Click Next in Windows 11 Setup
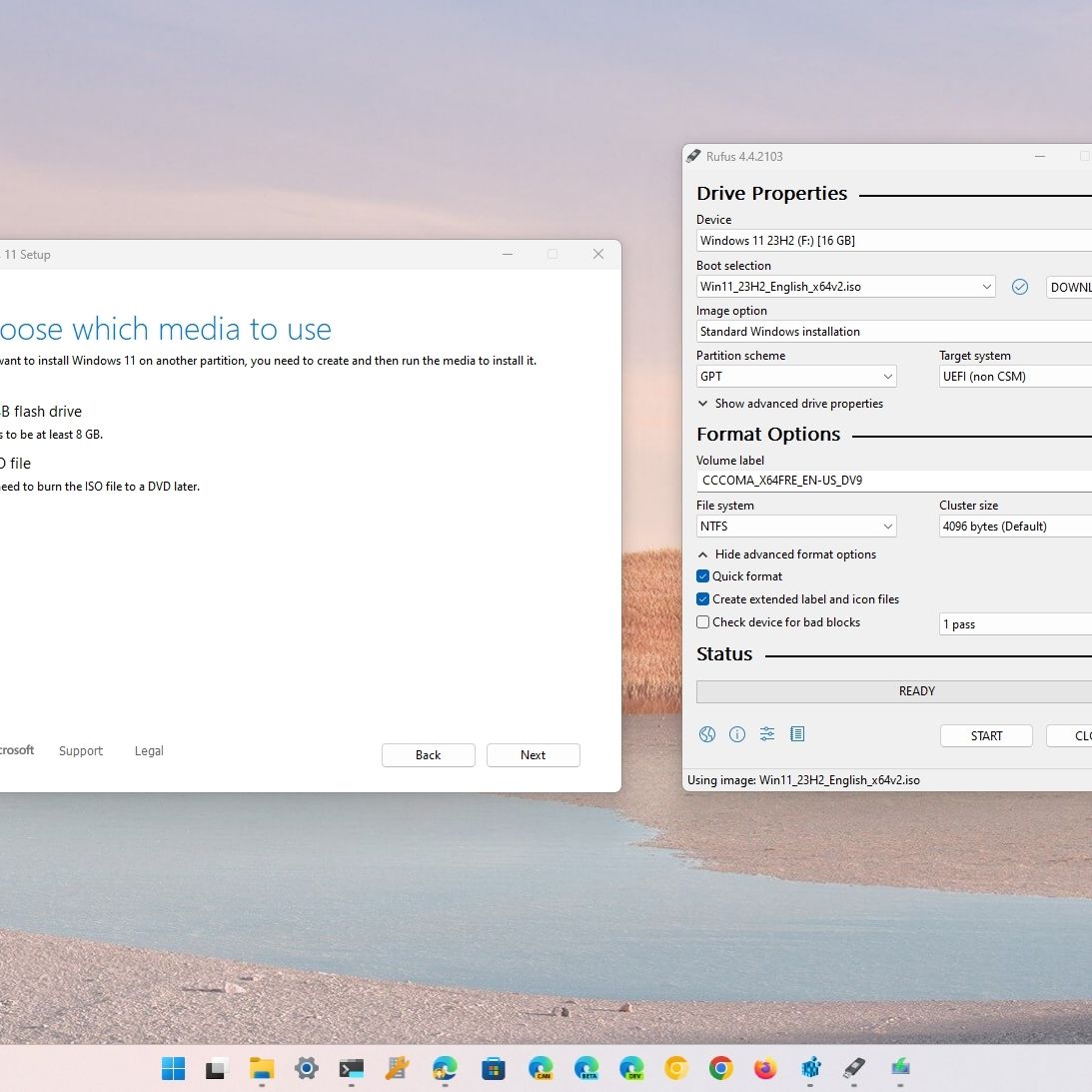 pos(533,755)
